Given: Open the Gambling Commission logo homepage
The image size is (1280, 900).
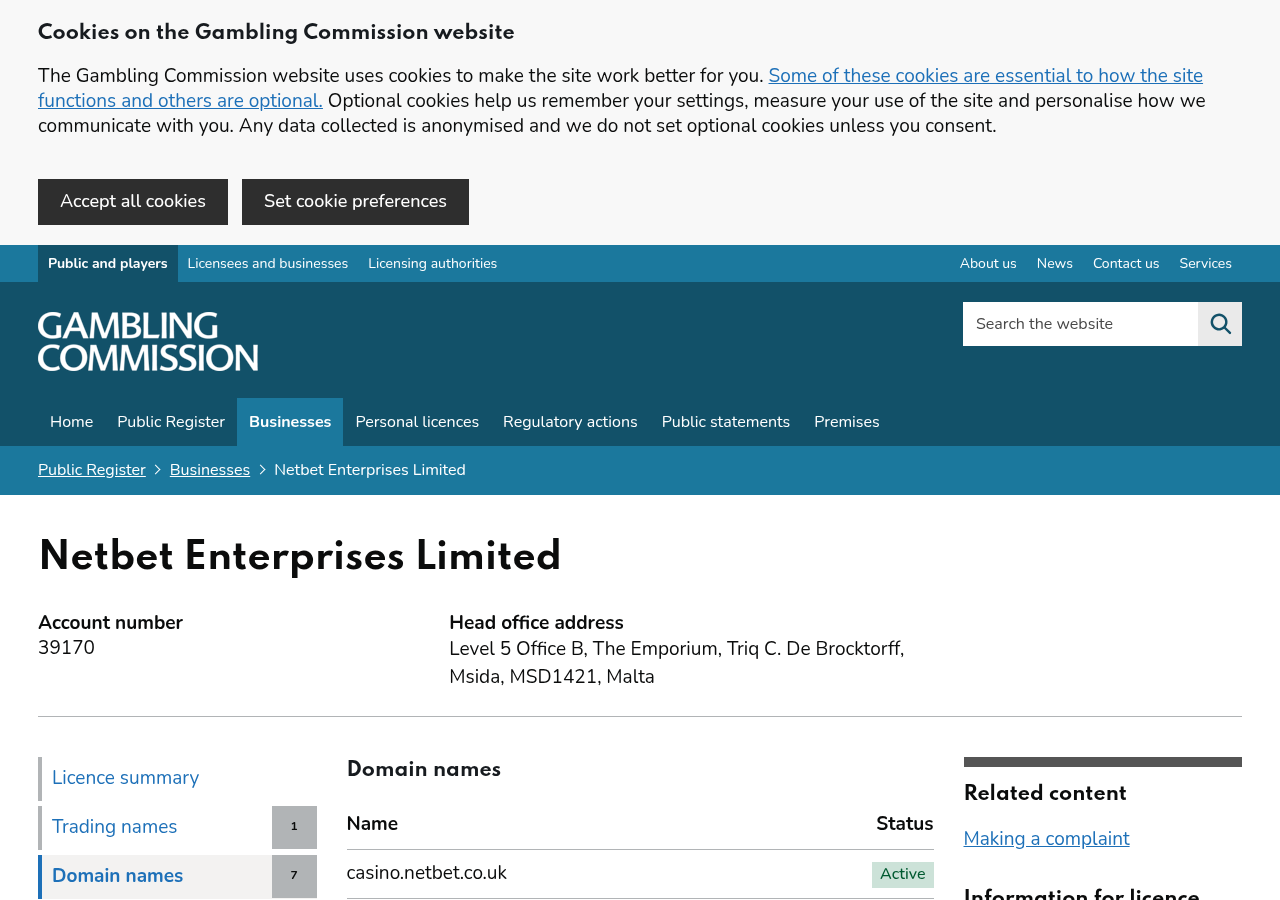Looking at the screenshot, I should point(148,342).
